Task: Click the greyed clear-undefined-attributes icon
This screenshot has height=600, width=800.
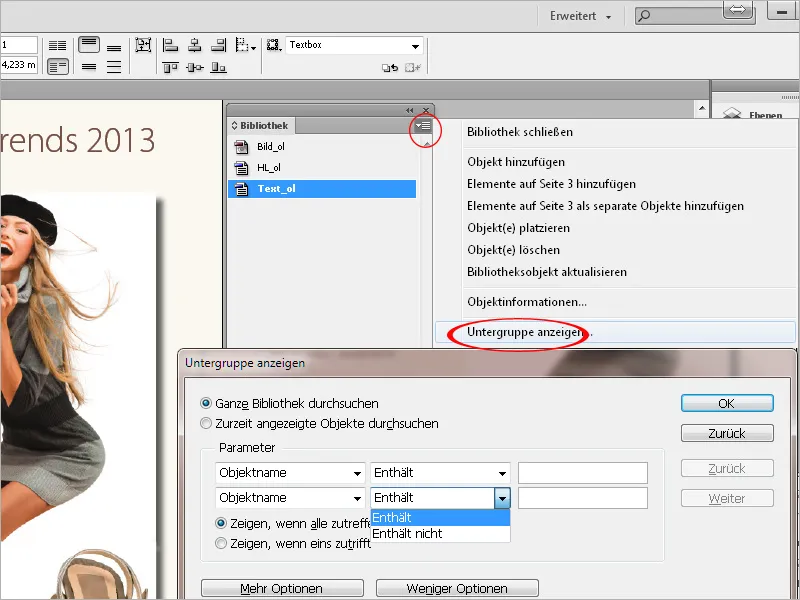Action: click(x=413, y=67)
